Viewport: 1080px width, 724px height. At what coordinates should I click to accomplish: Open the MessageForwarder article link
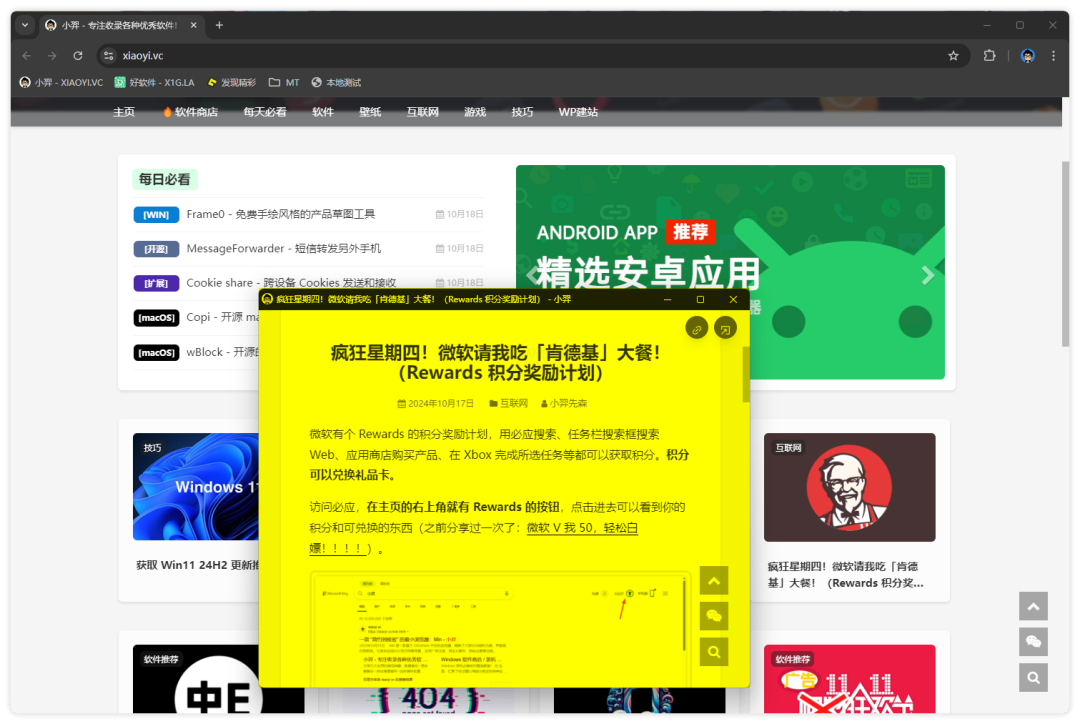click(x=284, y=249)
